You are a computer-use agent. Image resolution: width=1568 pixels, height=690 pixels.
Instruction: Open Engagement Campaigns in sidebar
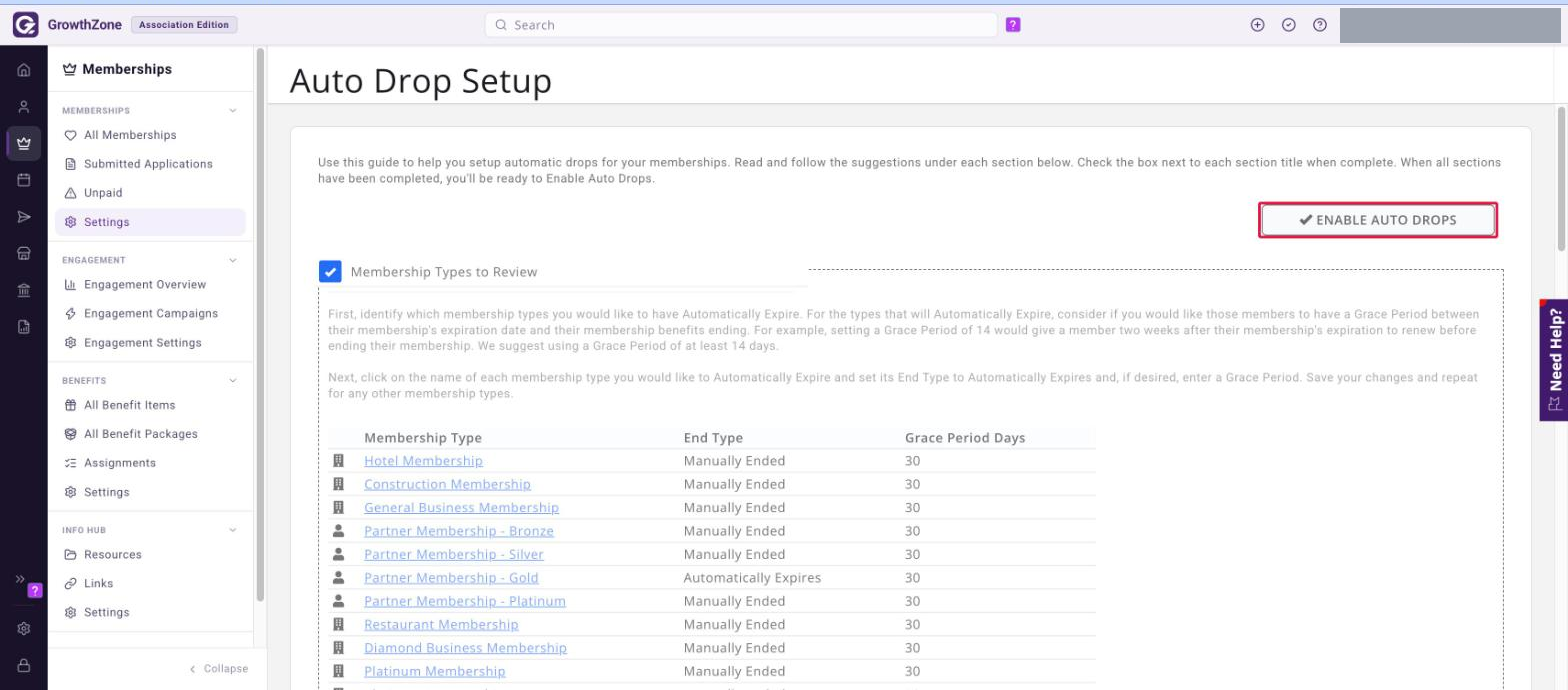(150, 314)
